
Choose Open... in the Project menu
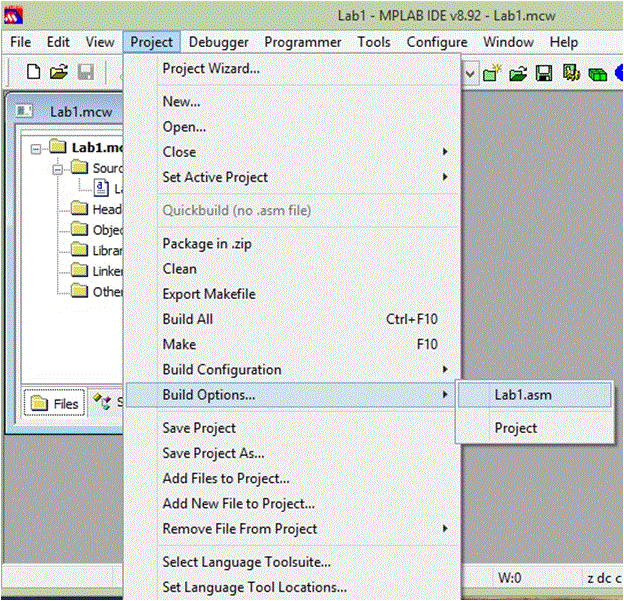click(x=293, y=127)
